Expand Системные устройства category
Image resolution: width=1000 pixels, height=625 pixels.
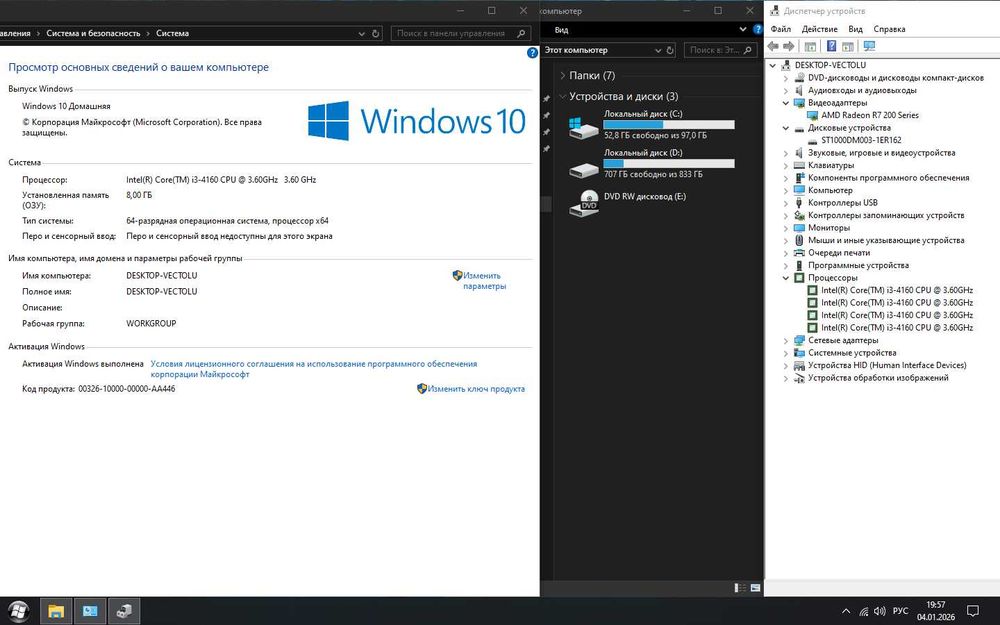tap(786, 353)
